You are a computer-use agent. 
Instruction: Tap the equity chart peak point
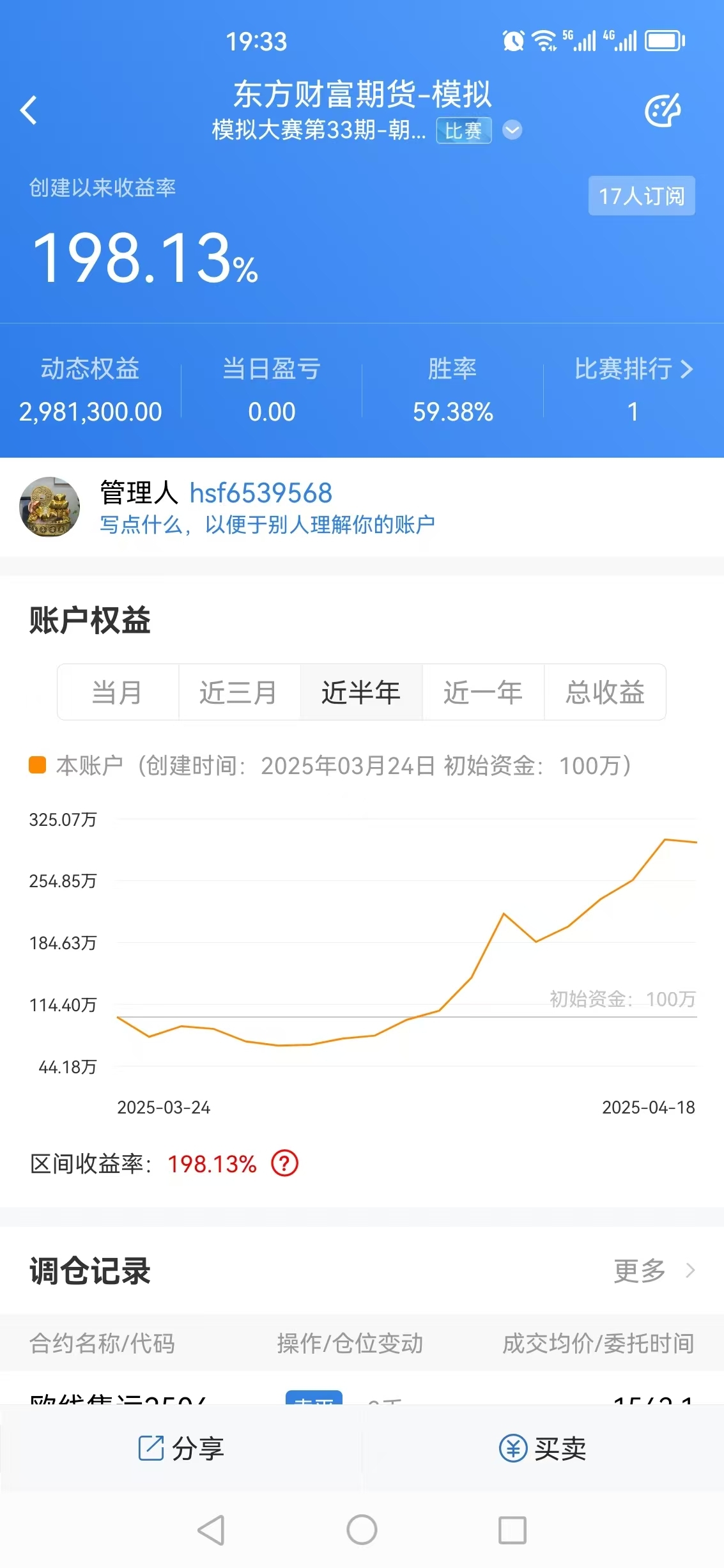pos(665,839)
